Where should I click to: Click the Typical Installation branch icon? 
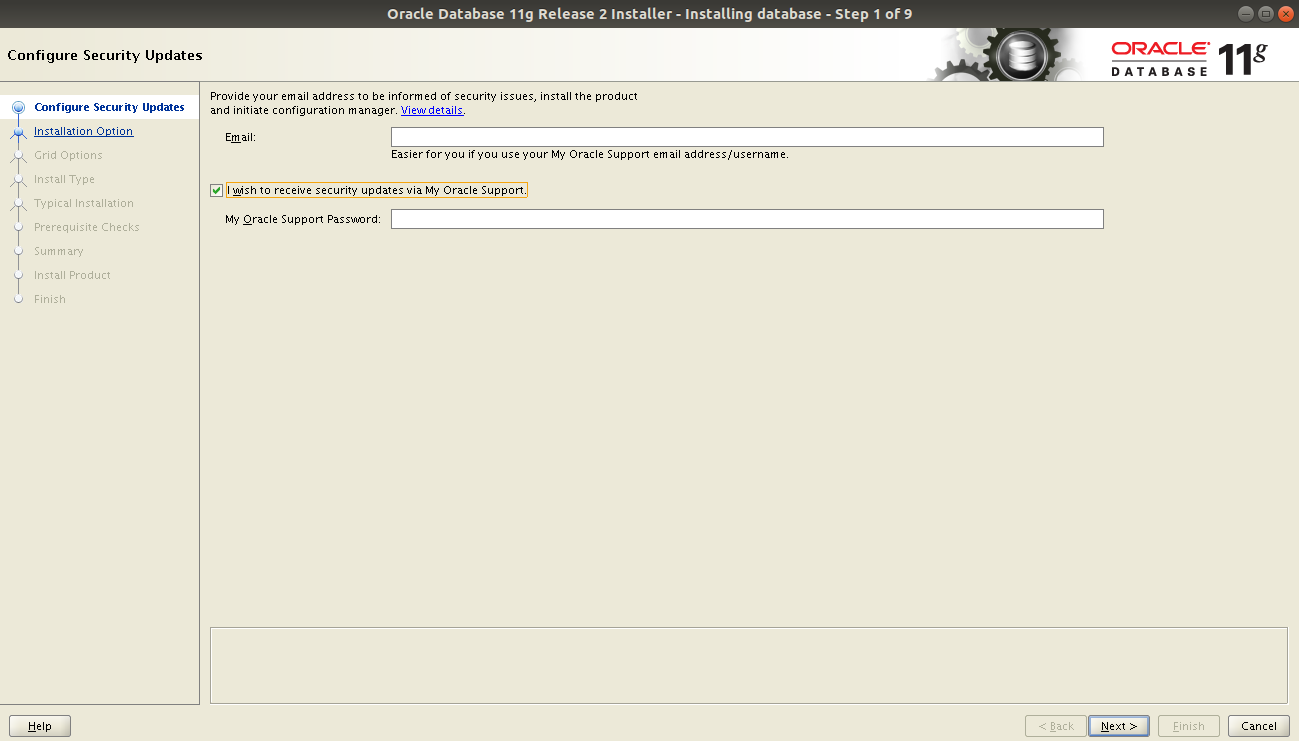click(16, 203)
